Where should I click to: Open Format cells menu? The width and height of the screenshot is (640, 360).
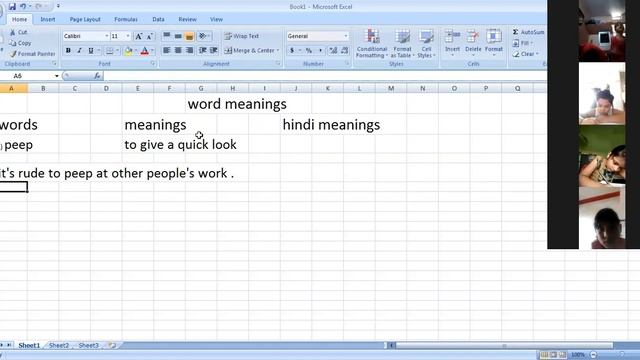point(494,42)
